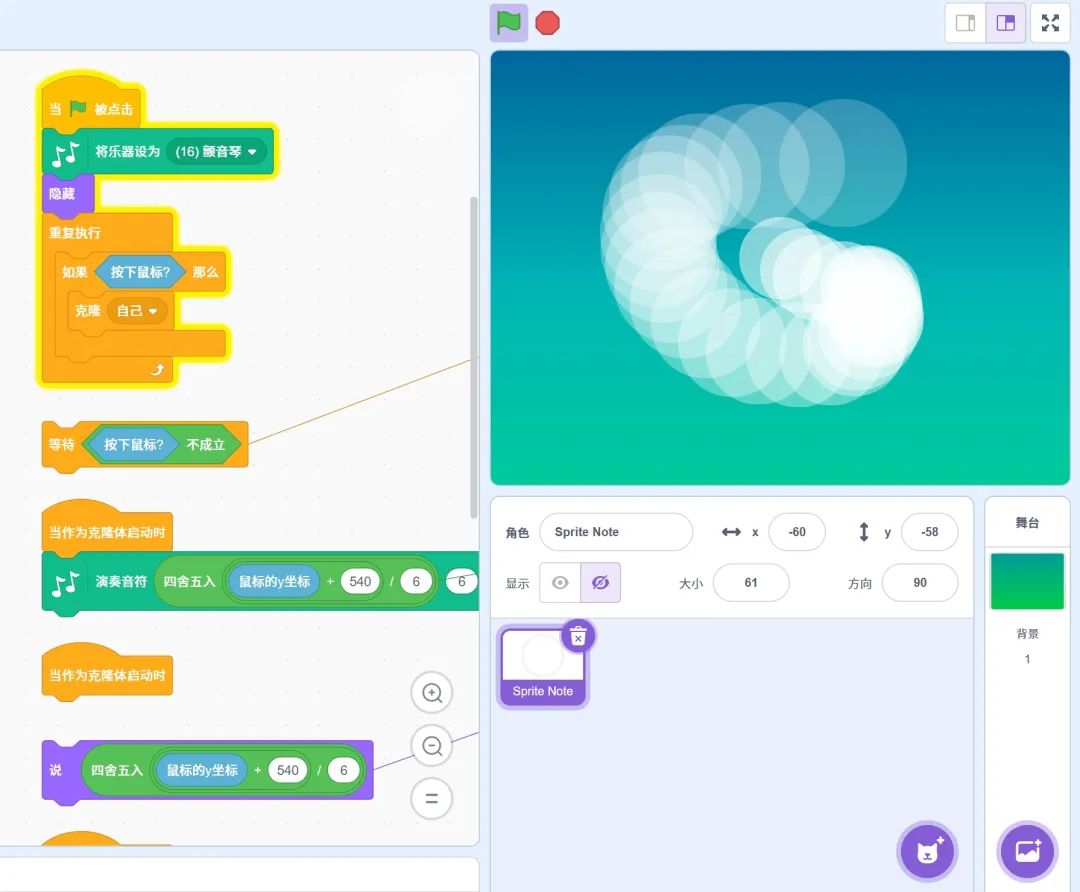Delete the Sprite Note sprite with trash icon

(578, 636)
